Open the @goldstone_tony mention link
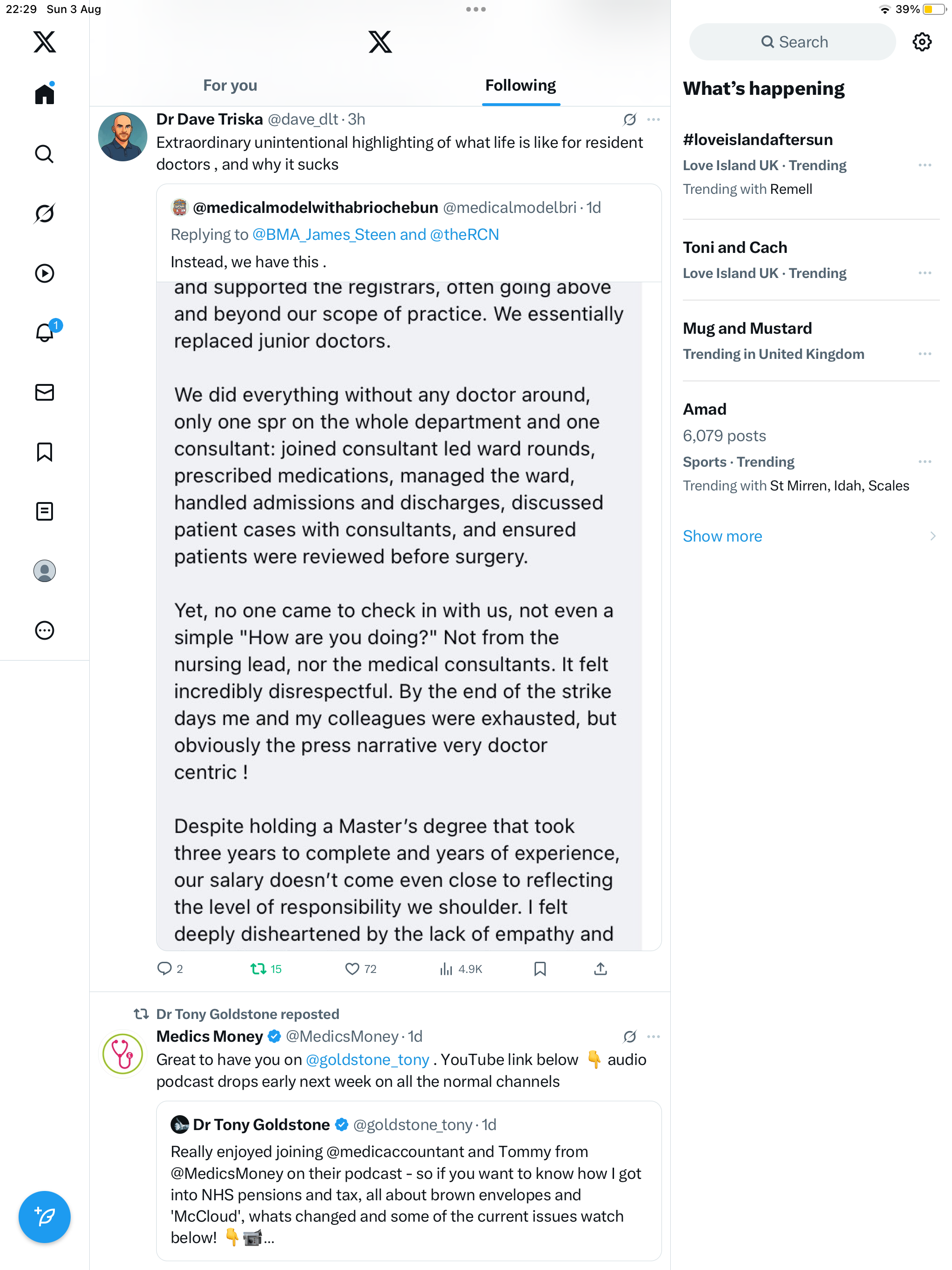This screenshot has width=952, height=1270. (x=368, y=1060)
